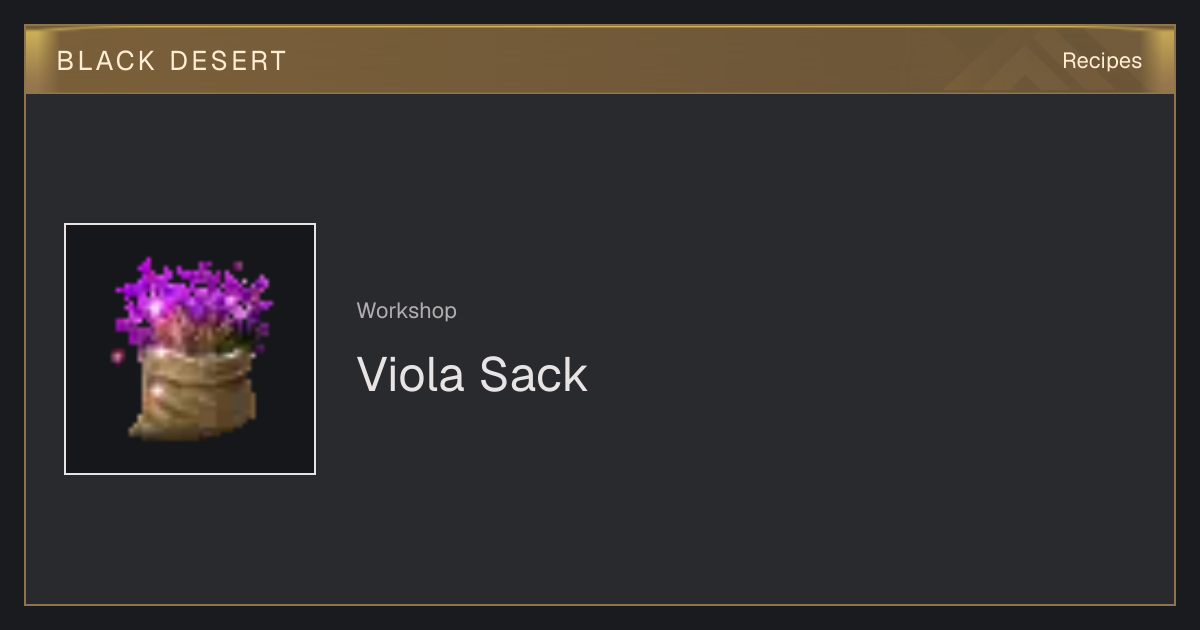The height and width of the screenshot is (630, 1200).
Task: Click the burlap sack in the item image
Action: coord(192,394)
